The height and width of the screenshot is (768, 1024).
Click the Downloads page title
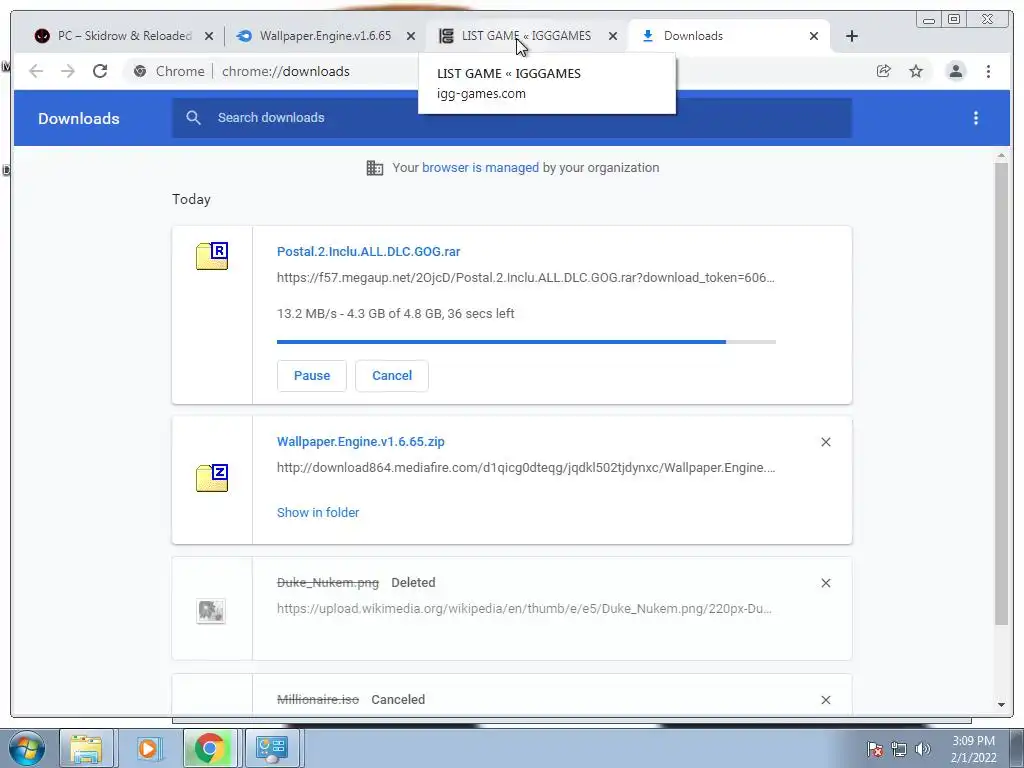tap(78, 118)
